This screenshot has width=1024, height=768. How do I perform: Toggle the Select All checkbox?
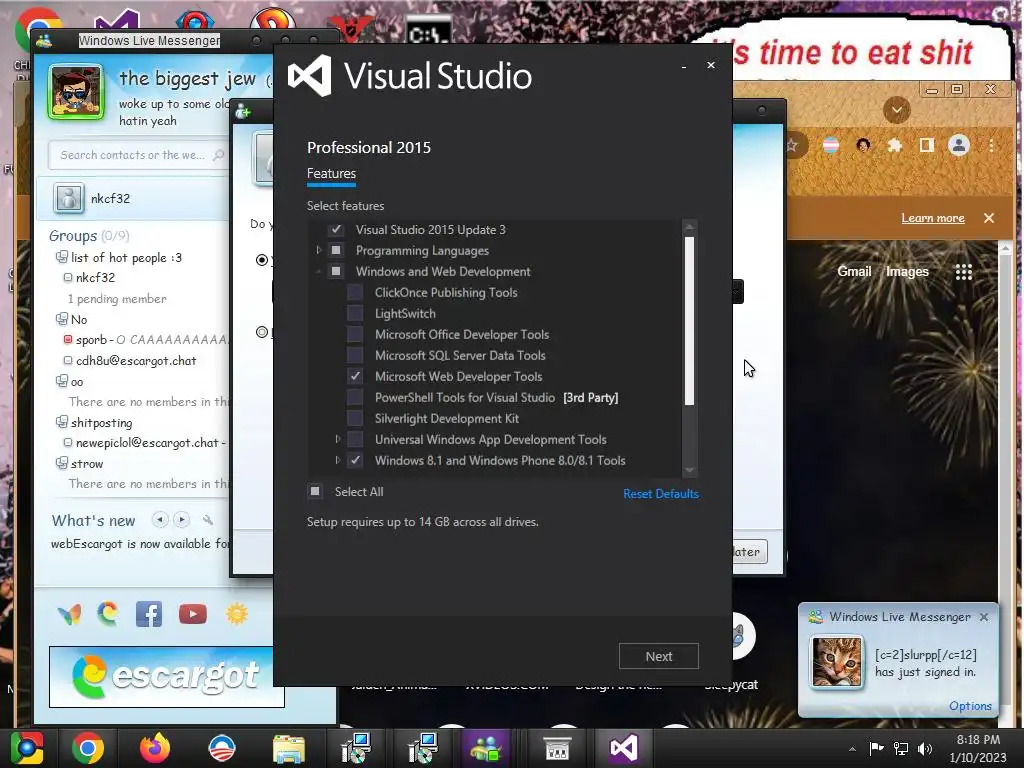315,491
